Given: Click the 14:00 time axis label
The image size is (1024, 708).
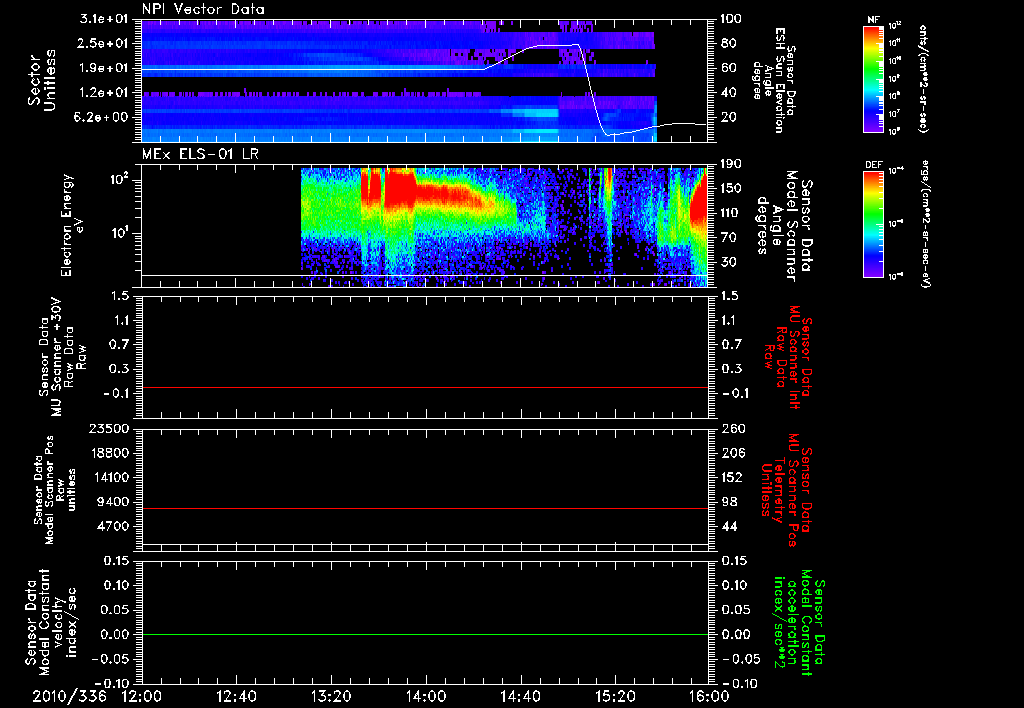Looking at the screenshot, I should (426, 696).
